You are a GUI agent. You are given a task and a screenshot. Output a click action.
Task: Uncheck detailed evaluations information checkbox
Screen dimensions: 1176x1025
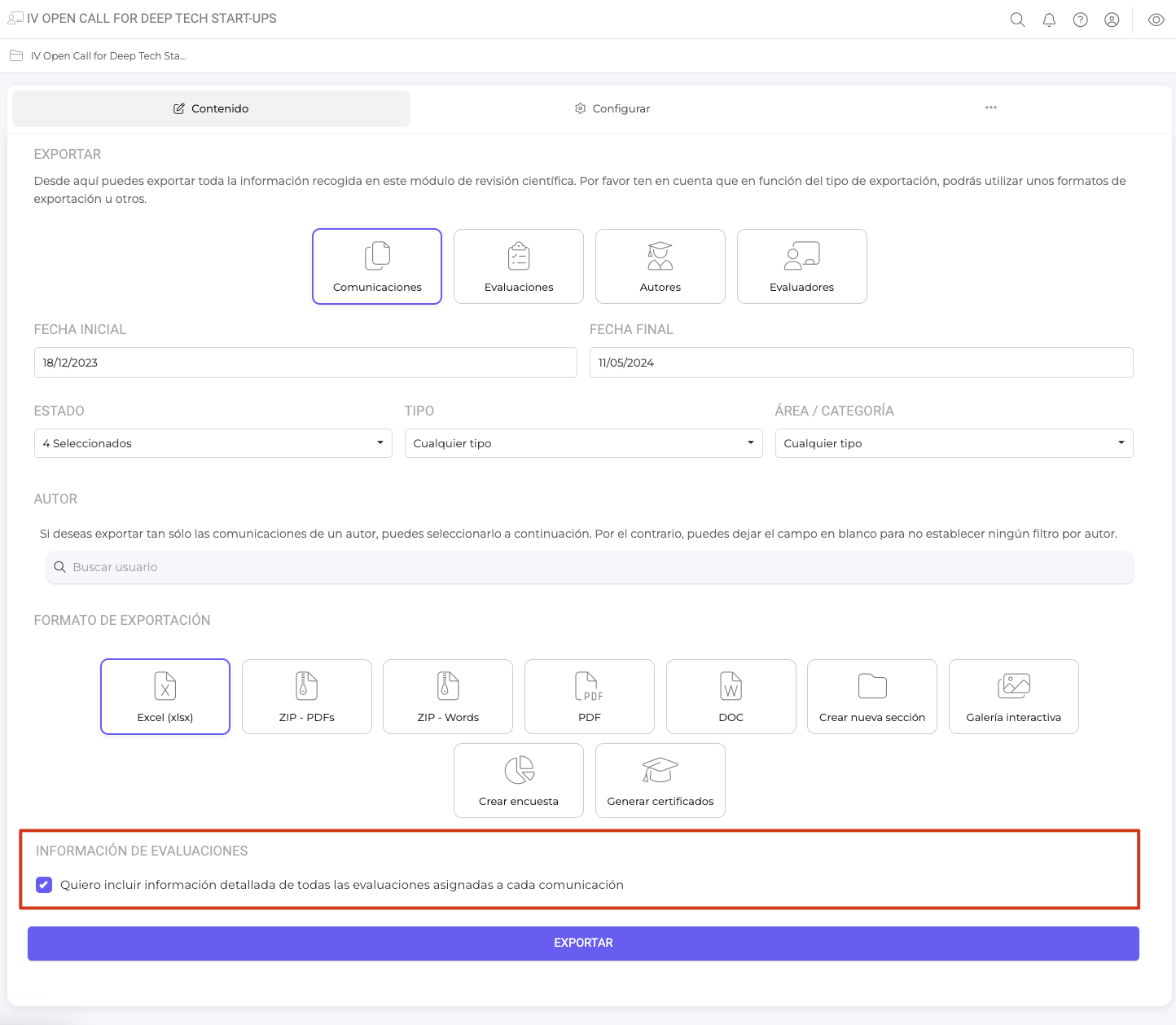[x=44, y=885]
